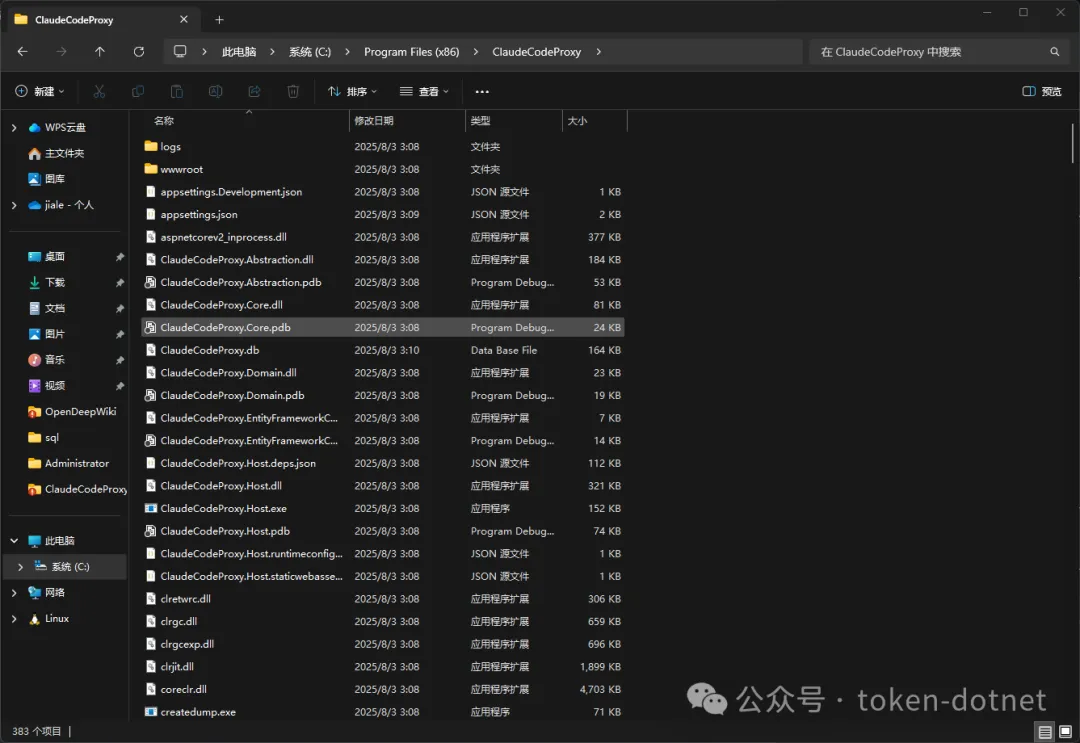This screenshot has height=743, width=1080.
Task: Expand Linux tree node chevron
Action: (14, 618)
